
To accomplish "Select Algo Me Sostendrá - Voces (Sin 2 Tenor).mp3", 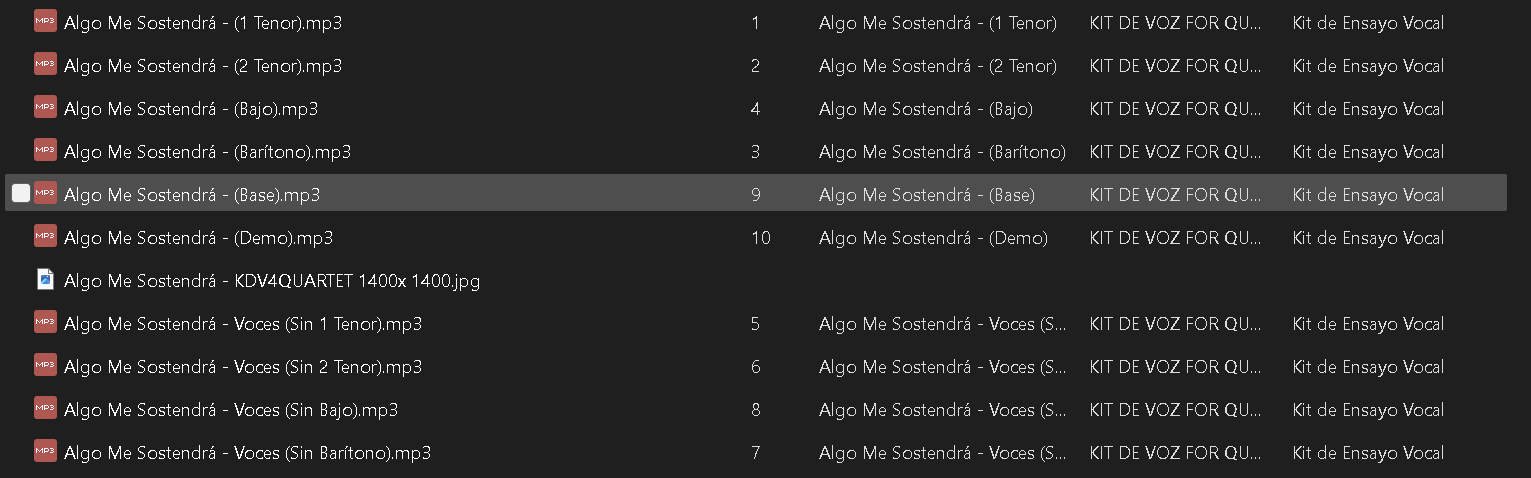I will pyautogui.click(x=242, y=367).
